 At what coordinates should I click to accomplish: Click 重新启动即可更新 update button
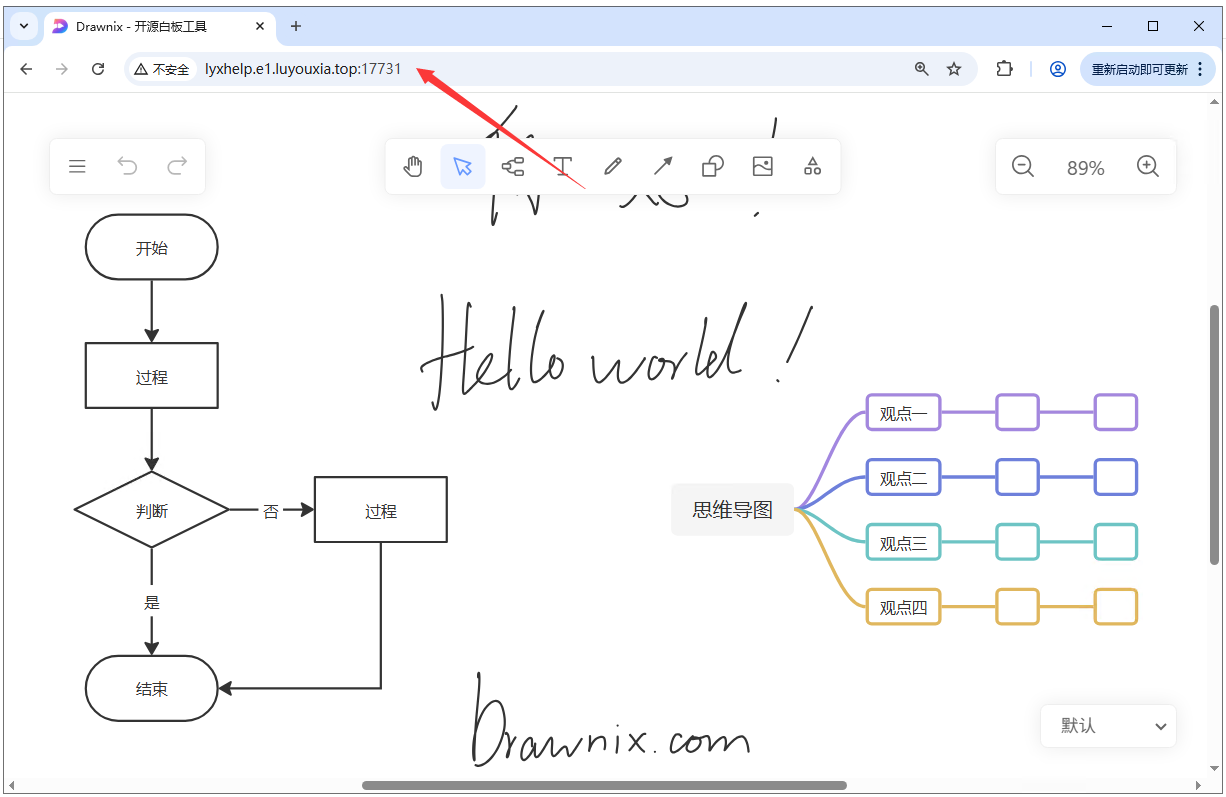(1139, 69)
